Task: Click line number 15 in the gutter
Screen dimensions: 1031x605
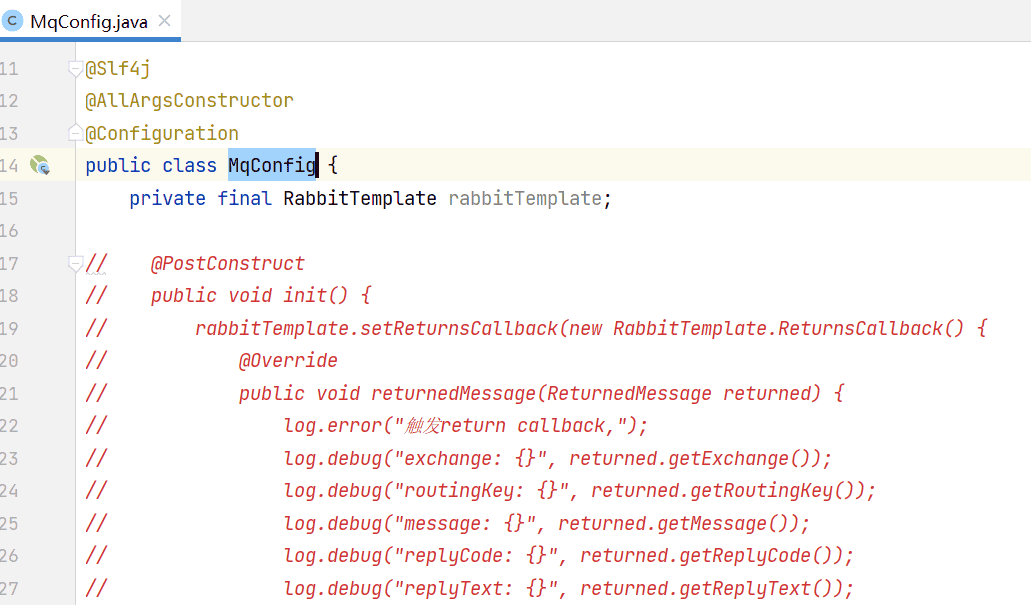Action: click(x=10, y=198)
